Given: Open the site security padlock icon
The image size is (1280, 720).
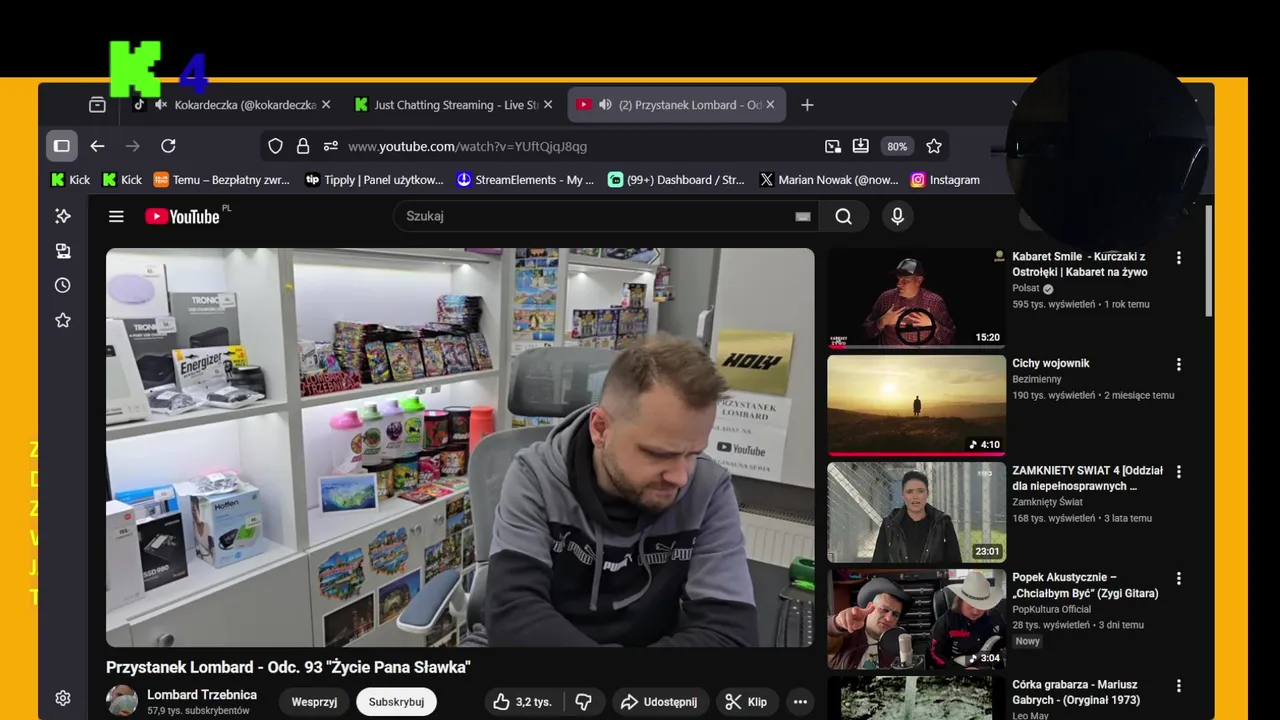Looking at the screenshot, I should (303, 146).
